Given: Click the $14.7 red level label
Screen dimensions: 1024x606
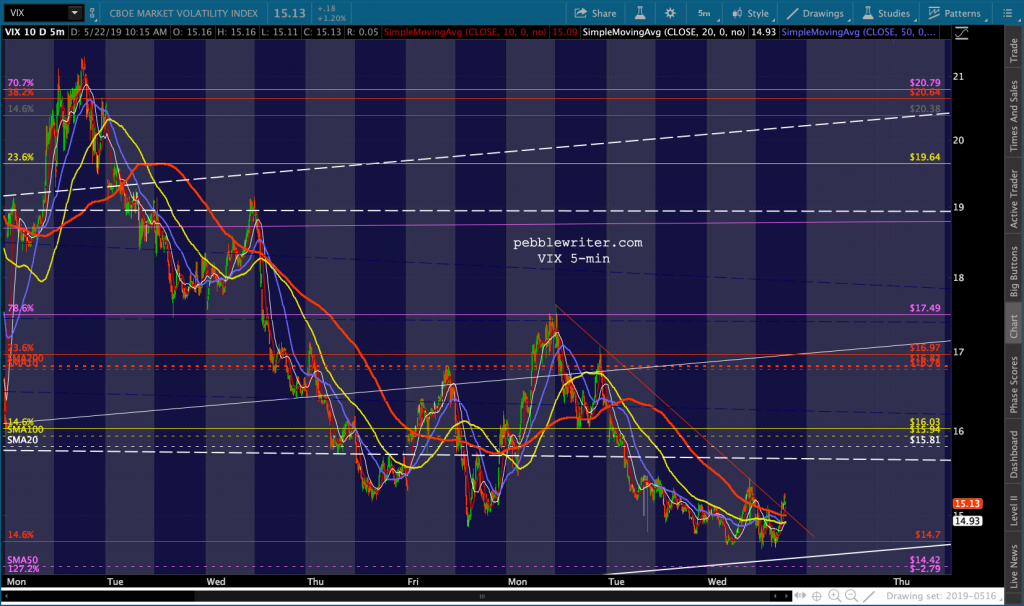Looking at the screenshot, I should click(x=927, y=534).
